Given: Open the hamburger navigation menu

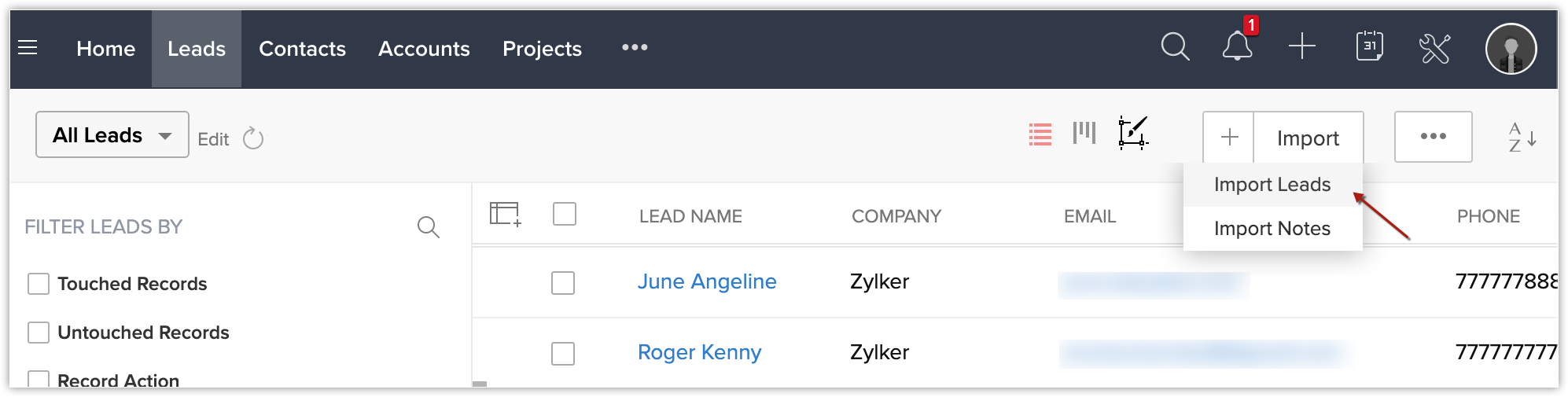Looking at the screenshot, I should pyautogui.click(x=28, y=48).
